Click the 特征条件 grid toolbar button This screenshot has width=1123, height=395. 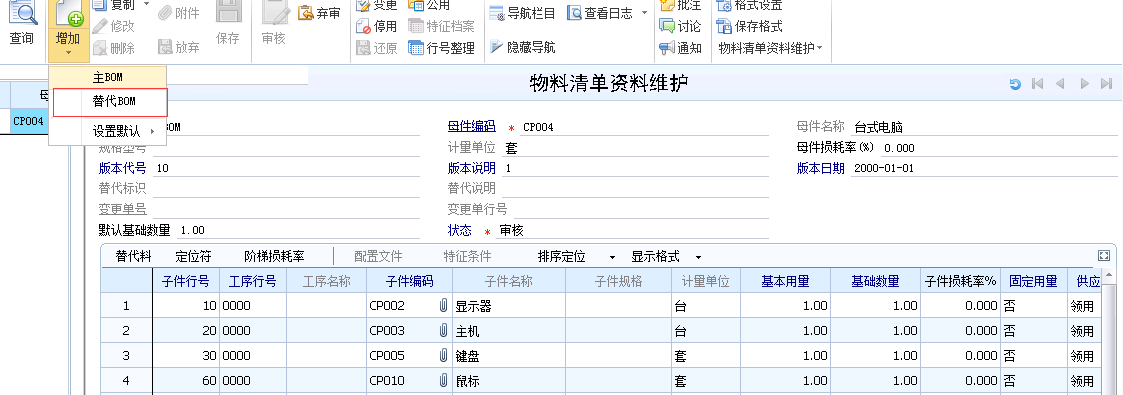click(468, 256)
